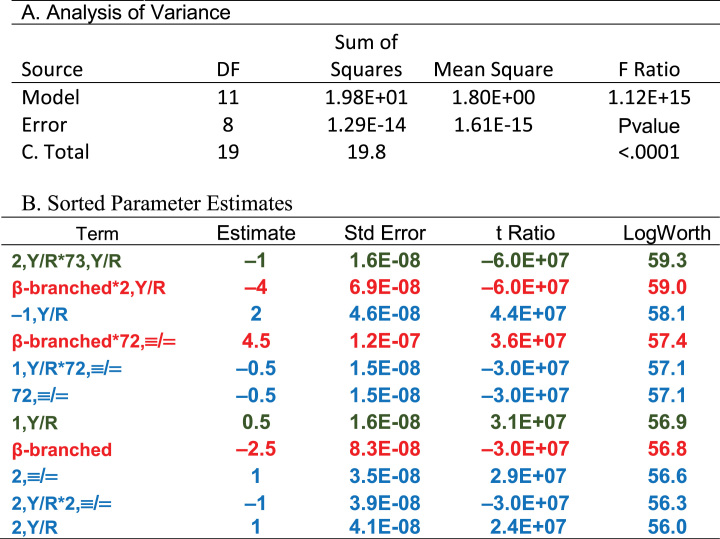720x539 pixels.
Task: Select the 'Model' source row label
Action: pos(51,97)
